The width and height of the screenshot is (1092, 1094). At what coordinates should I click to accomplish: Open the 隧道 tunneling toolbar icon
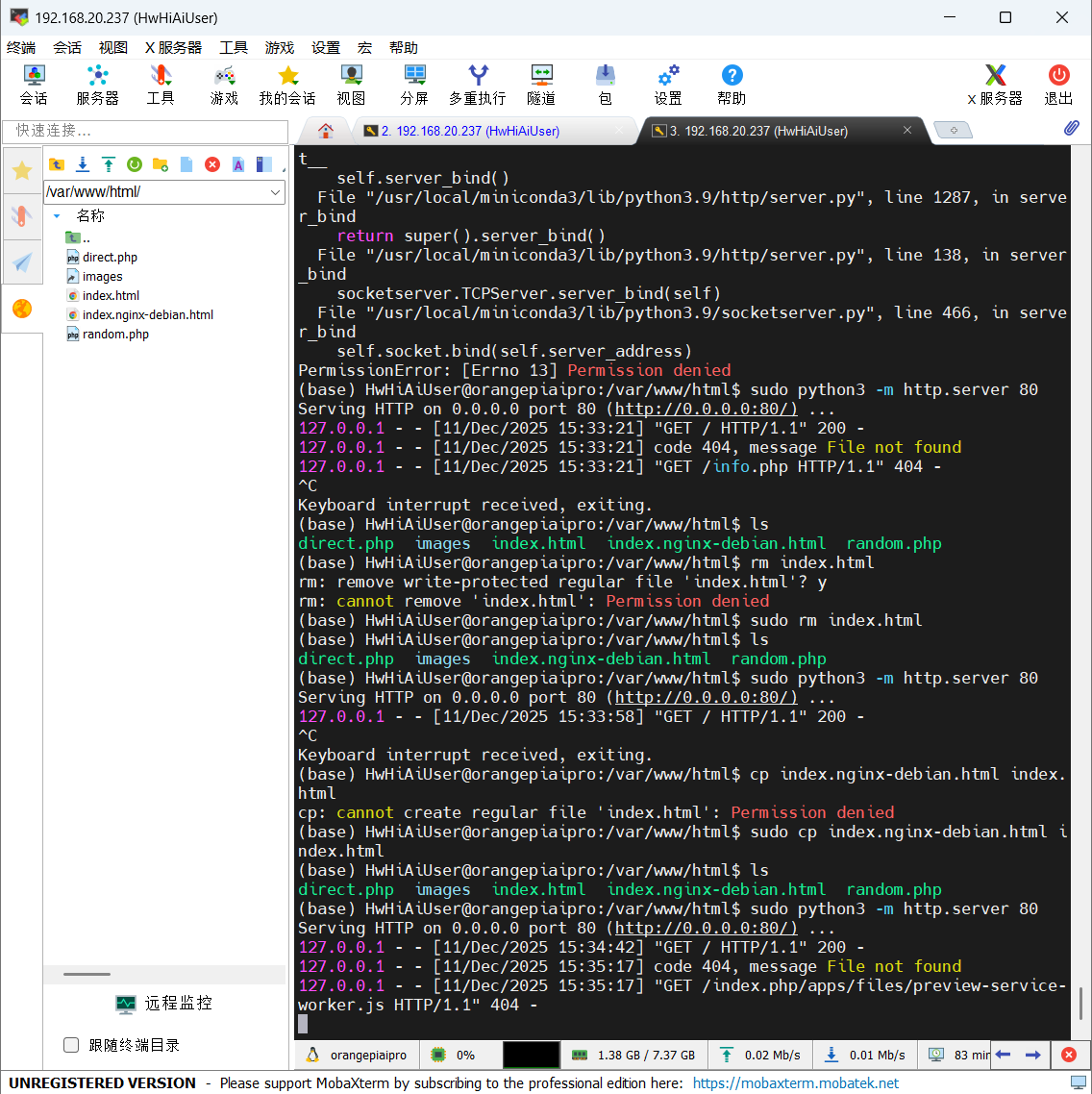[541, 86]
